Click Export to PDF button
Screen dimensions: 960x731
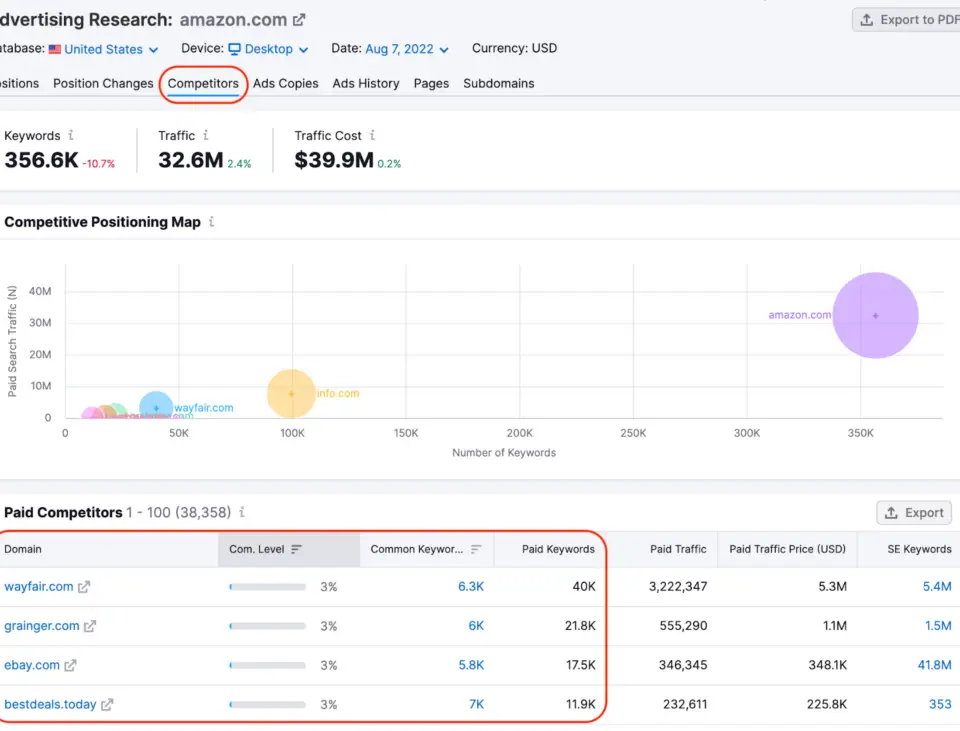point(908,20)
